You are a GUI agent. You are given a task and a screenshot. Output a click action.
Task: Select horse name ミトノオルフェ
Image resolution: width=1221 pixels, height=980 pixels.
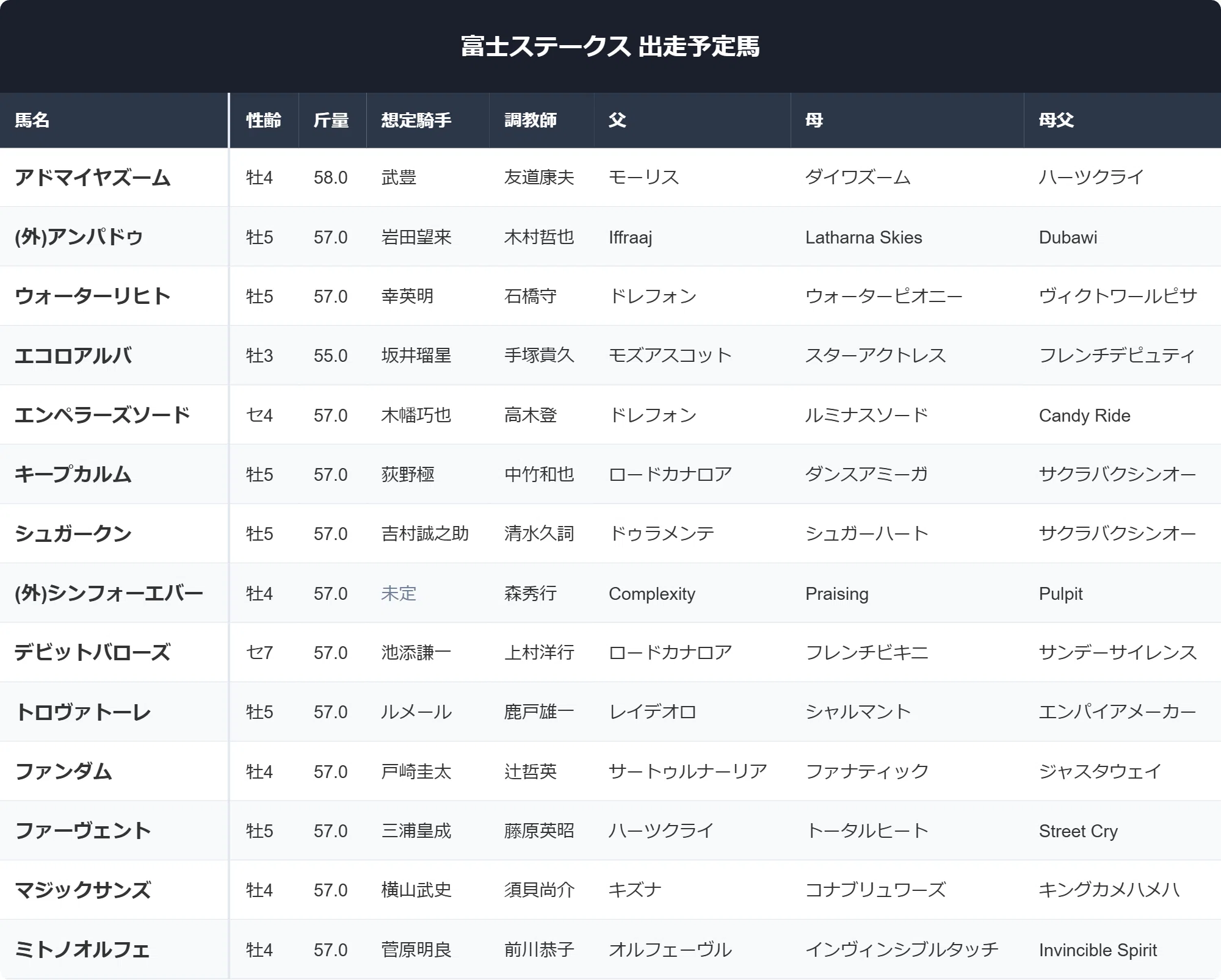(82, 949)
